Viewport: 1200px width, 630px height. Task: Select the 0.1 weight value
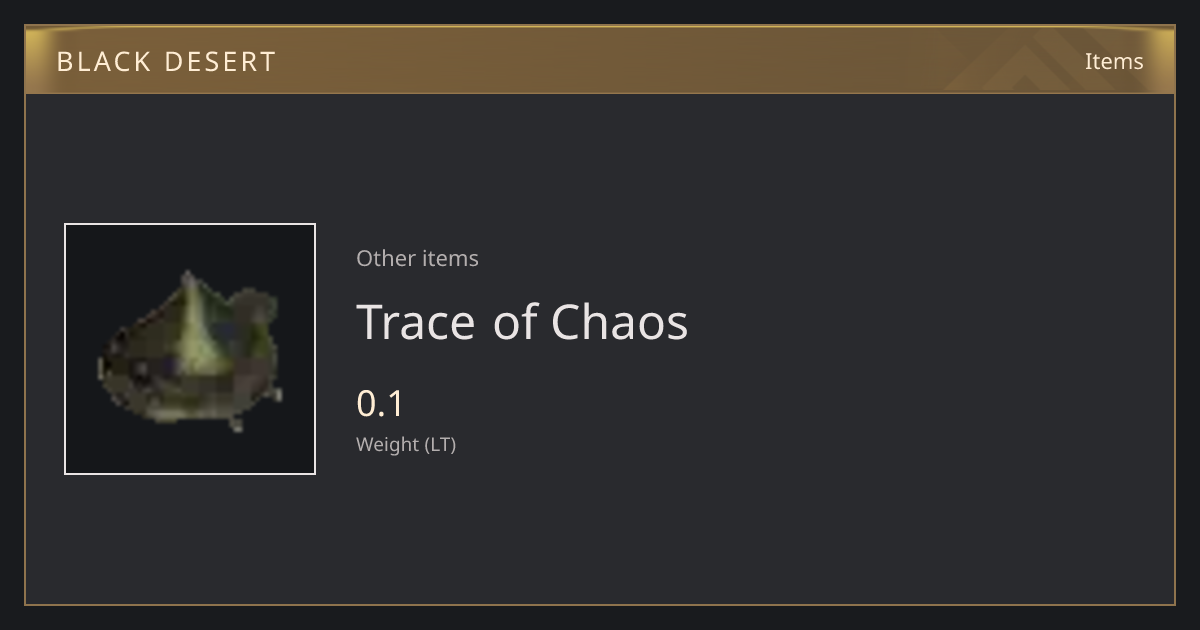pyautogui.click(x=380, y=403)
